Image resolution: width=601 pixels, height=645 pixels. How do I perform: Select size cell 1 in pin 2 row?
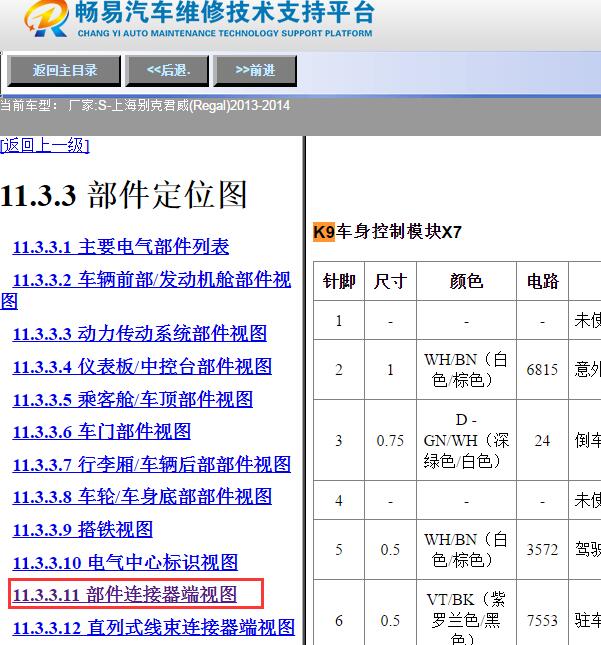click(390, 369)
